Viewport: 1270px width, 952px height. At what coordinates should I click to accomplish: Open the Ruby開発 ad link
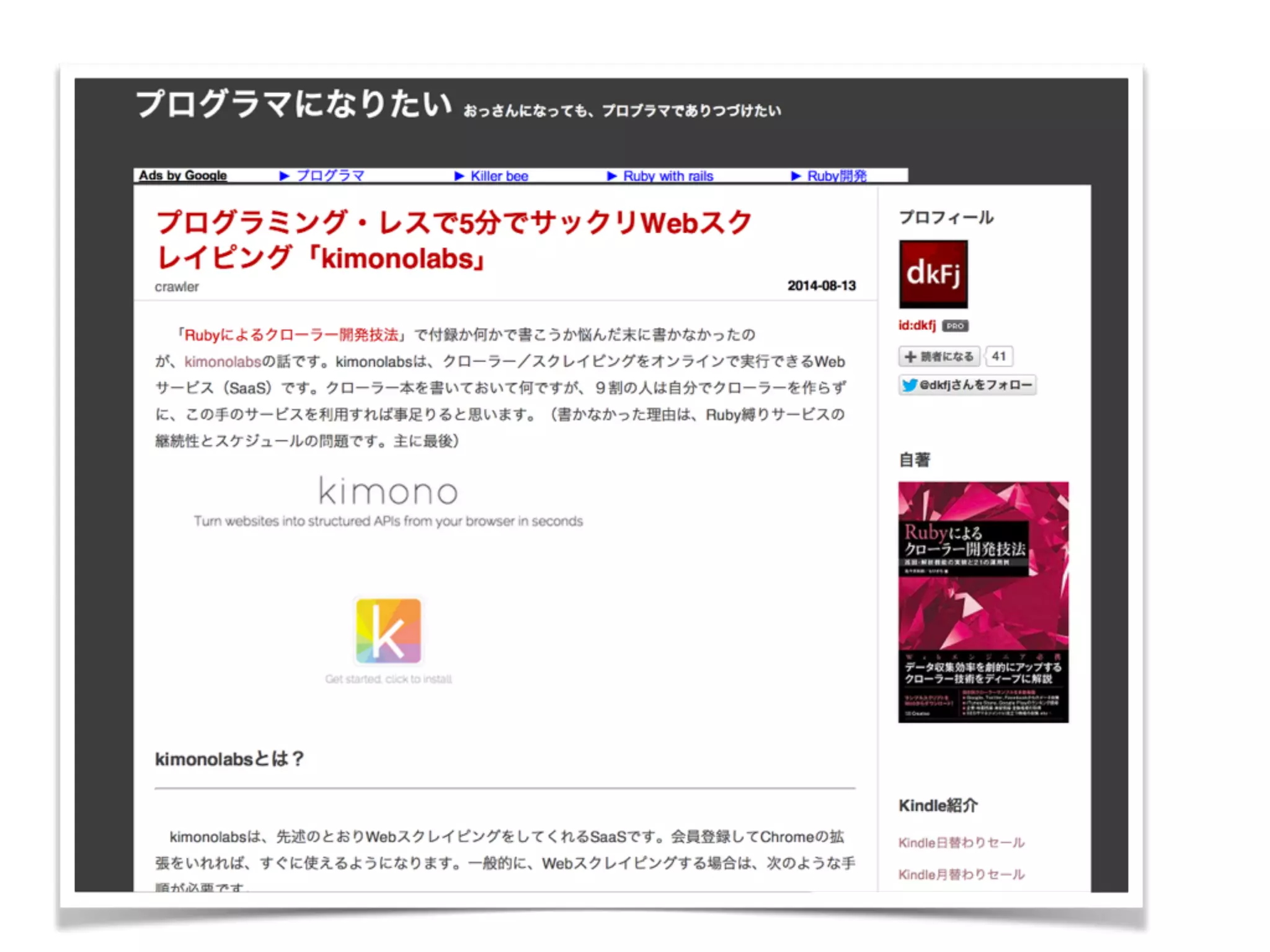pos(837,176)
